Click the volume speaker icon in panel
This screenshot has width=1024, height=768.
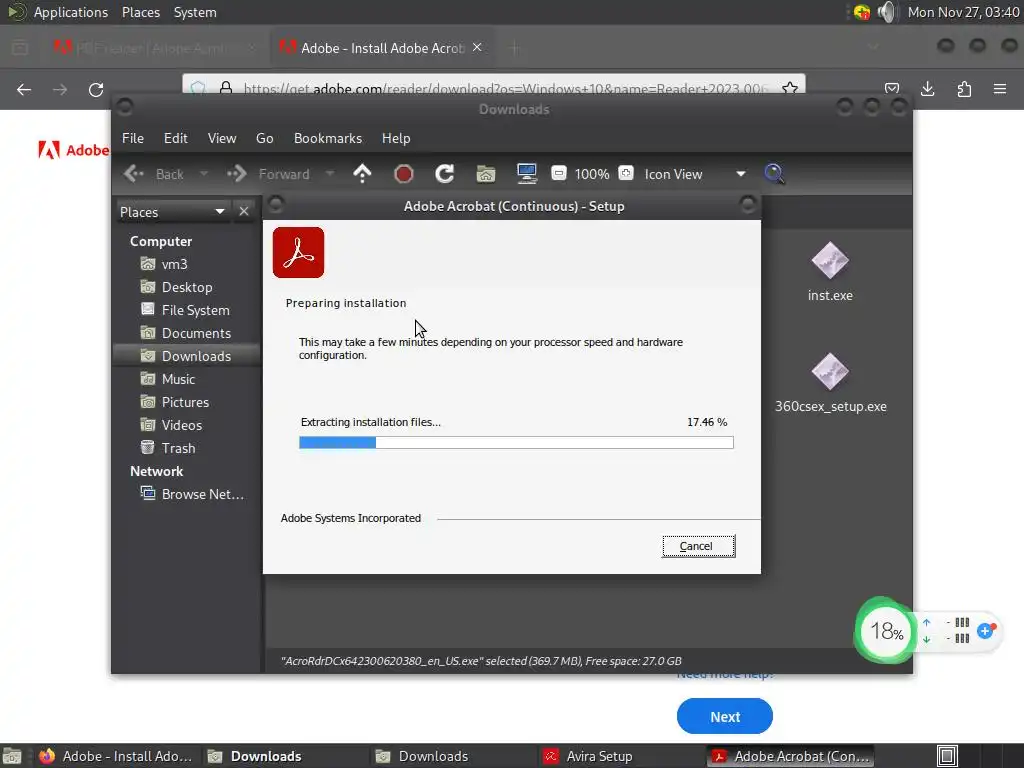[x=886, y=12]
